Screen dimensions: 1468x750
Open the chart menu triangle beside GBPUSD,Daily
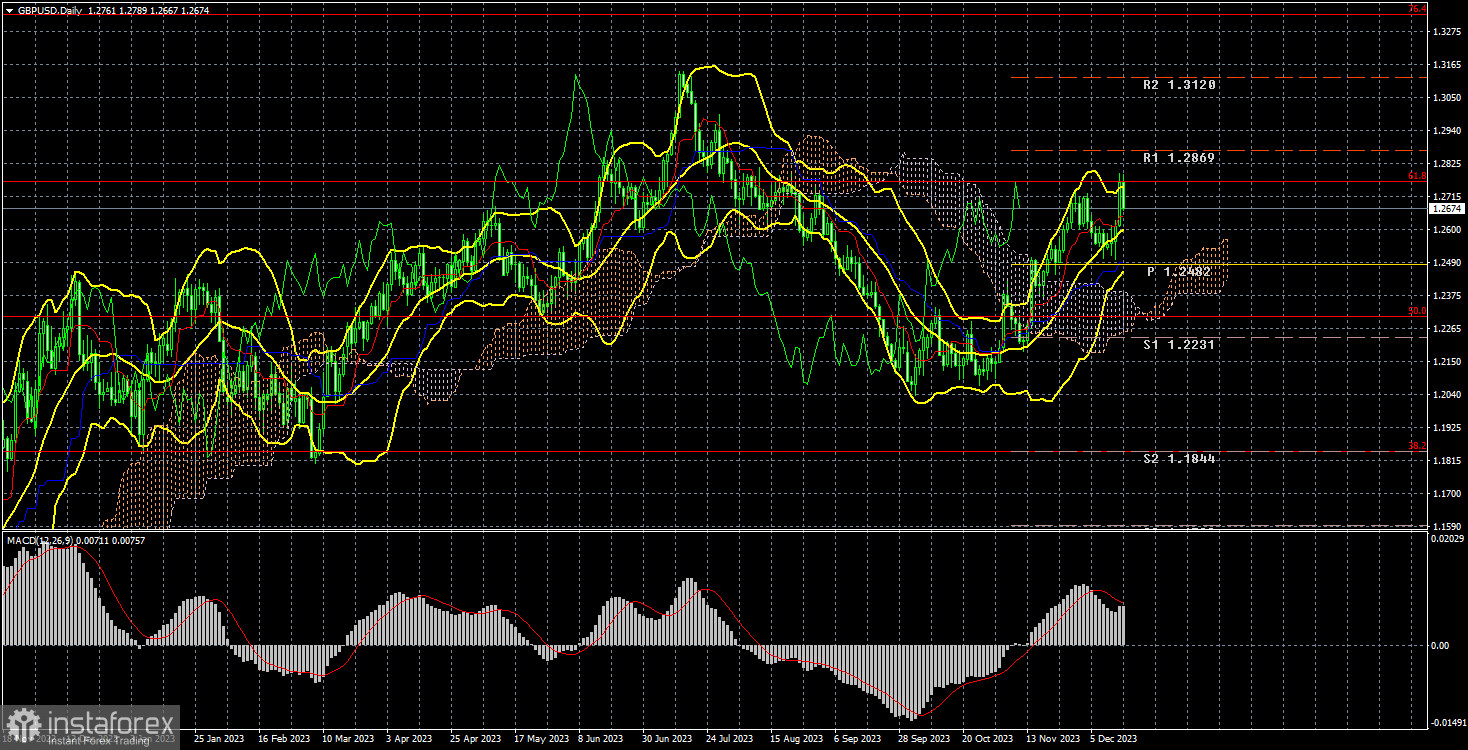pyautogui.click(x=9, y=9)
